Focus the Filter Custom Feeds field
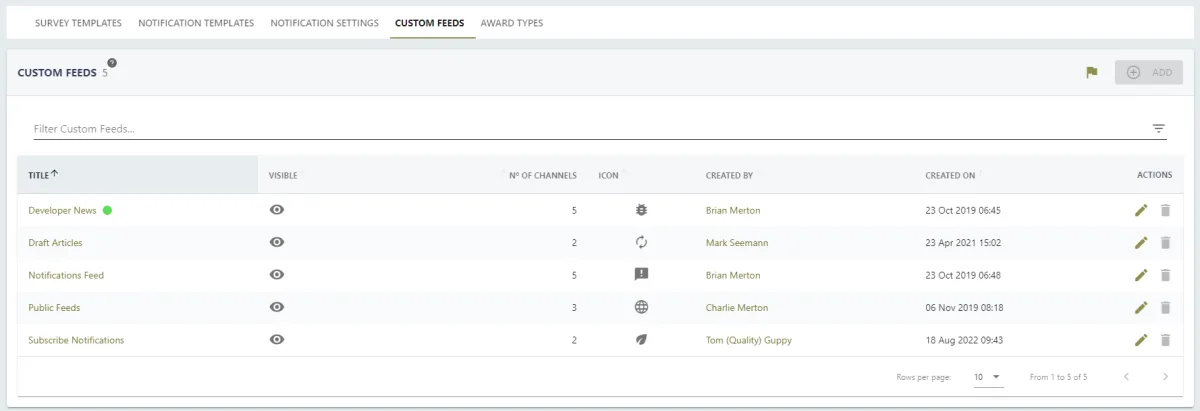The width and height of the screenshot is (1200, 411). (590, 129)
